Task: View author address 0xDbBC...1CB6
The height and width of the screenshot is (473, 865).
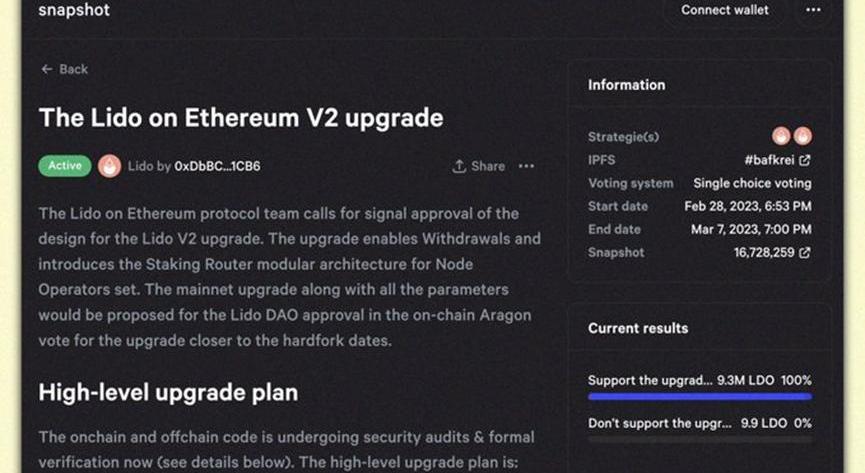Action: (217, 166)
